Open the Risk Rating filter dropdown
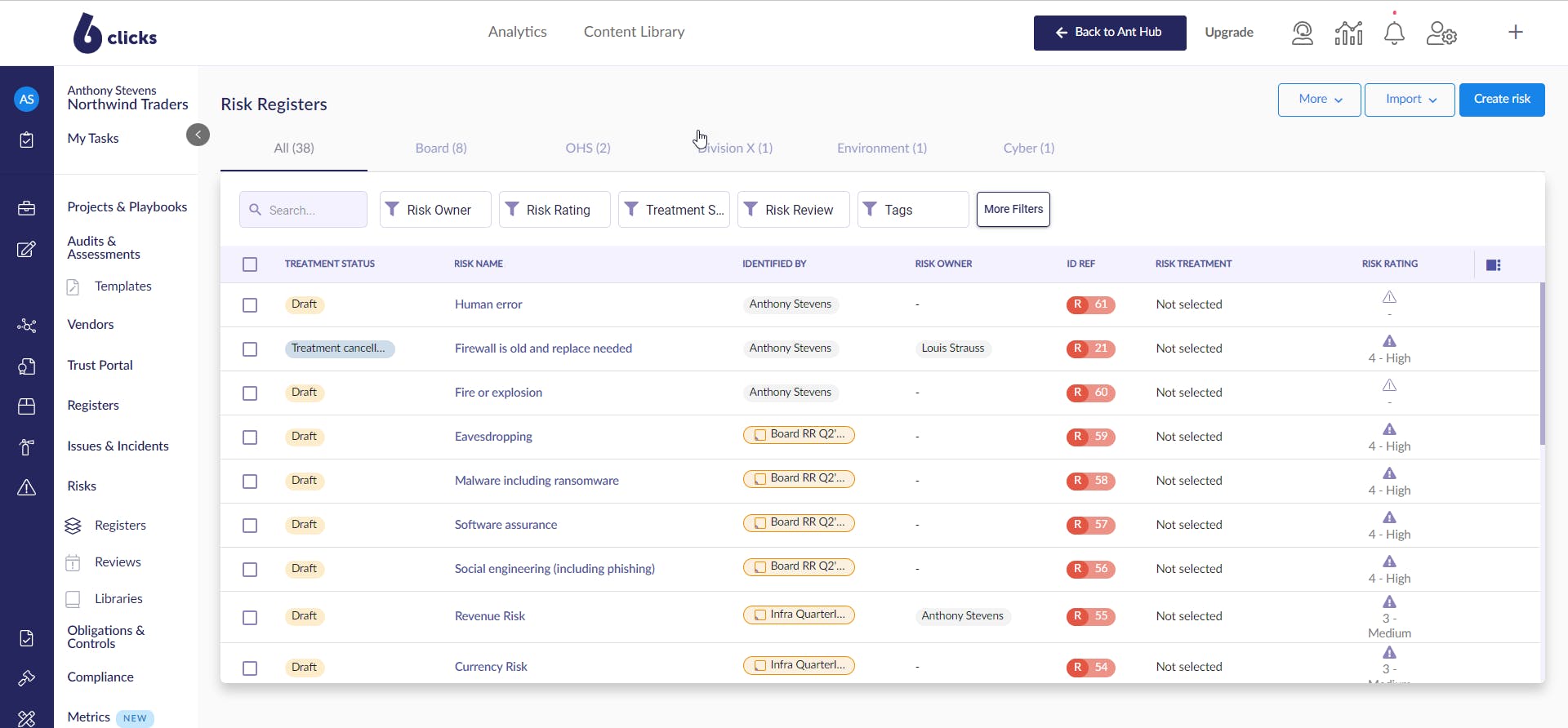 pyautogui.click(x=555, y=210)
